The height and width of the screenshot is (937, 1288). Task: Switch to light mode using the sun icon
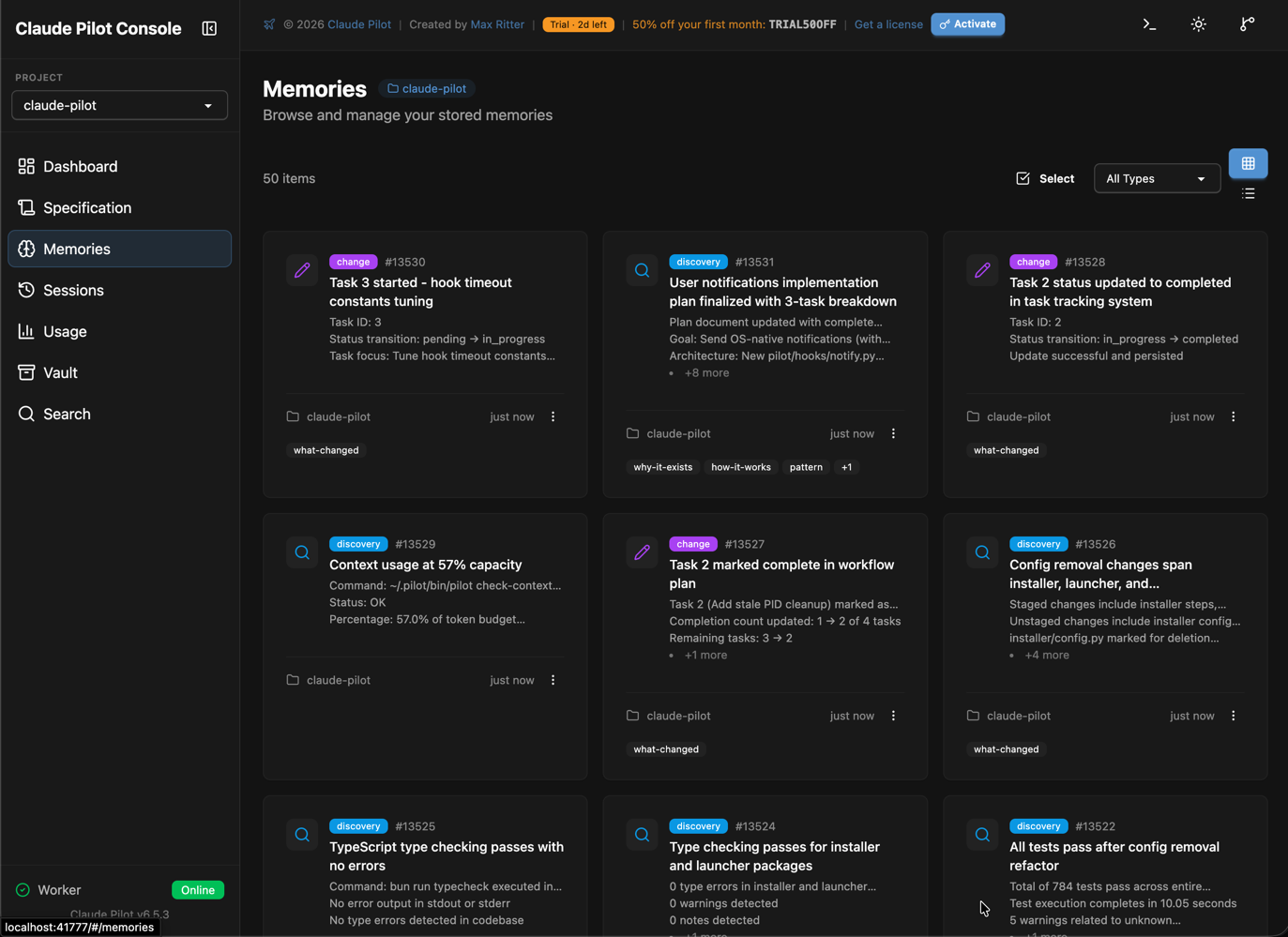(x=1198, y=24)
